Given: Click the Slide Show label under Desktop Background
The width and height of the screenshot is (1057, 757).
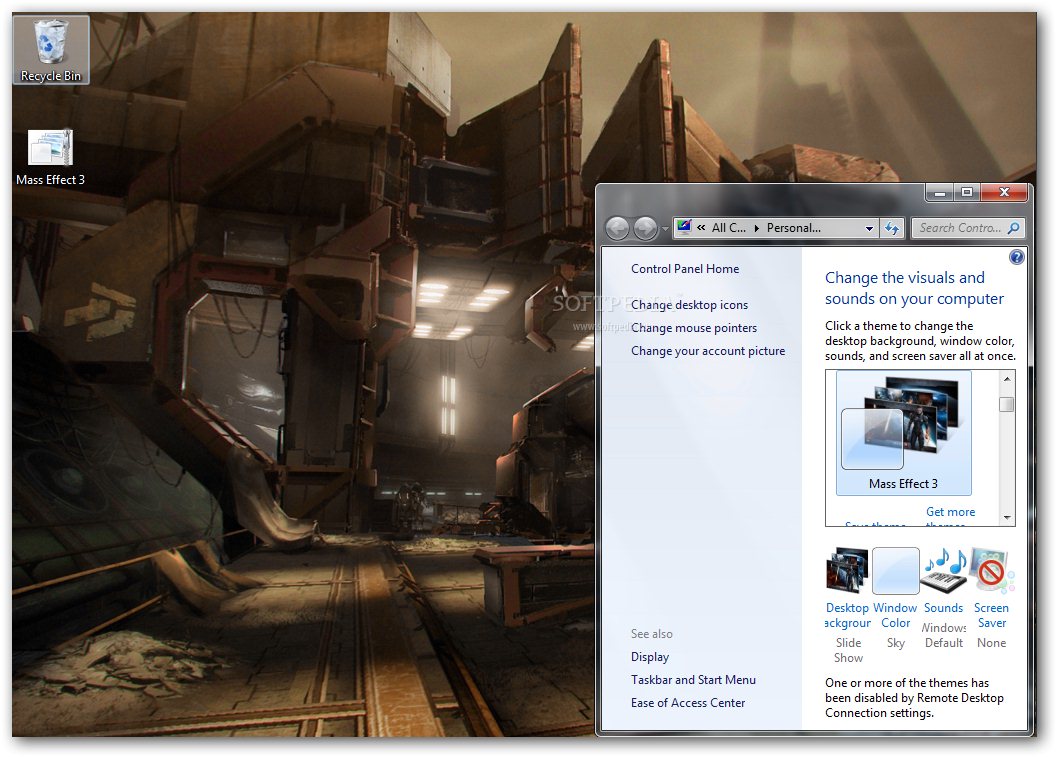Looking at the screenshot, I should click(848, 650).
